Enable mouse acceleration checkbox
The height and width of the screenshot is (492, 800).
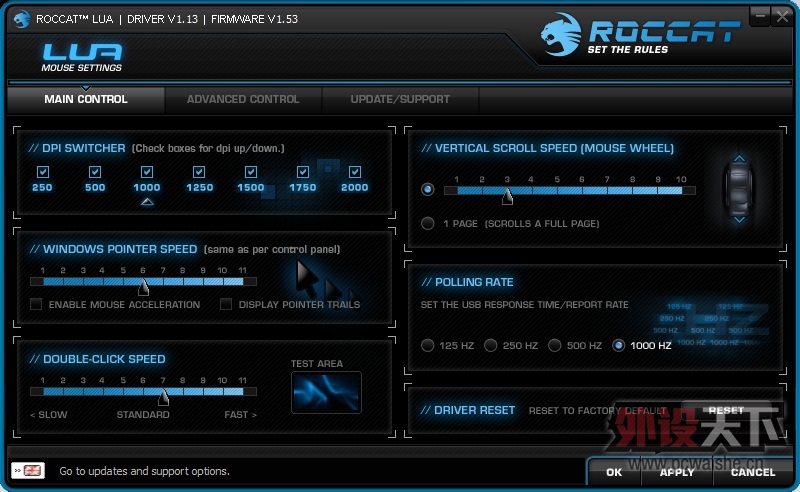point(36,304)
